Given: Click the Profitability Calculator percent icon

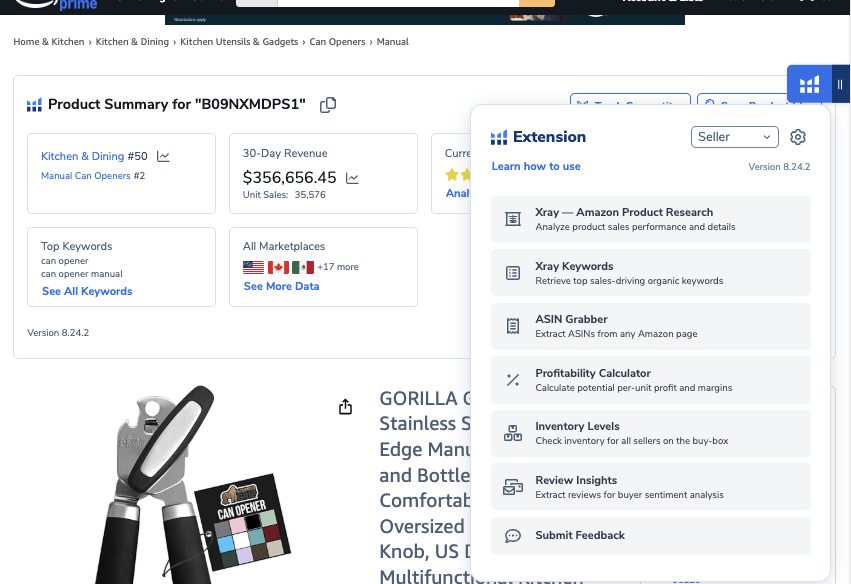Looking at the screenshot, I should [513, 380].
